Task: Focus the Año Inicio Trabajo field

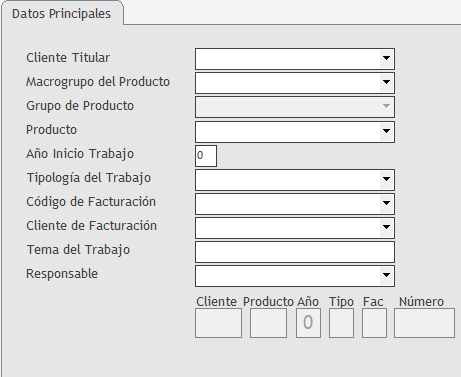Action: point(206,156)
